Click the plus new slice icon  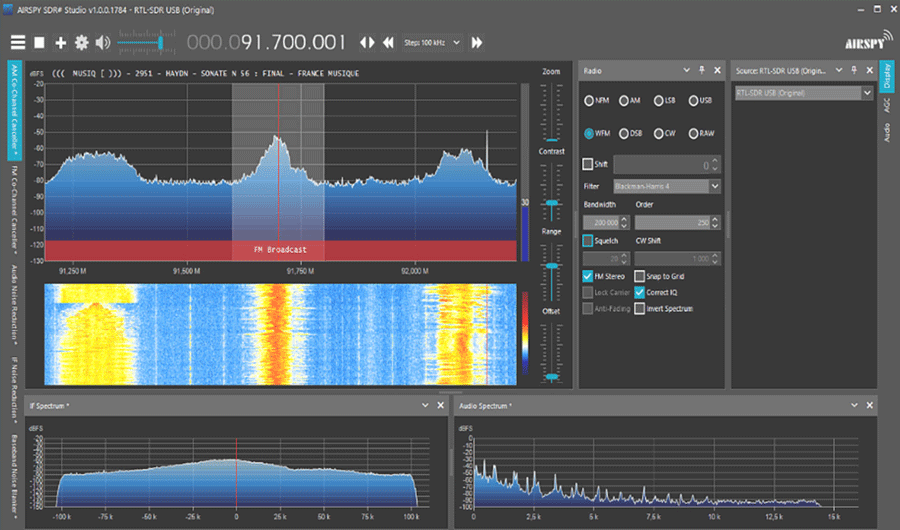click(x=60, y=42)
